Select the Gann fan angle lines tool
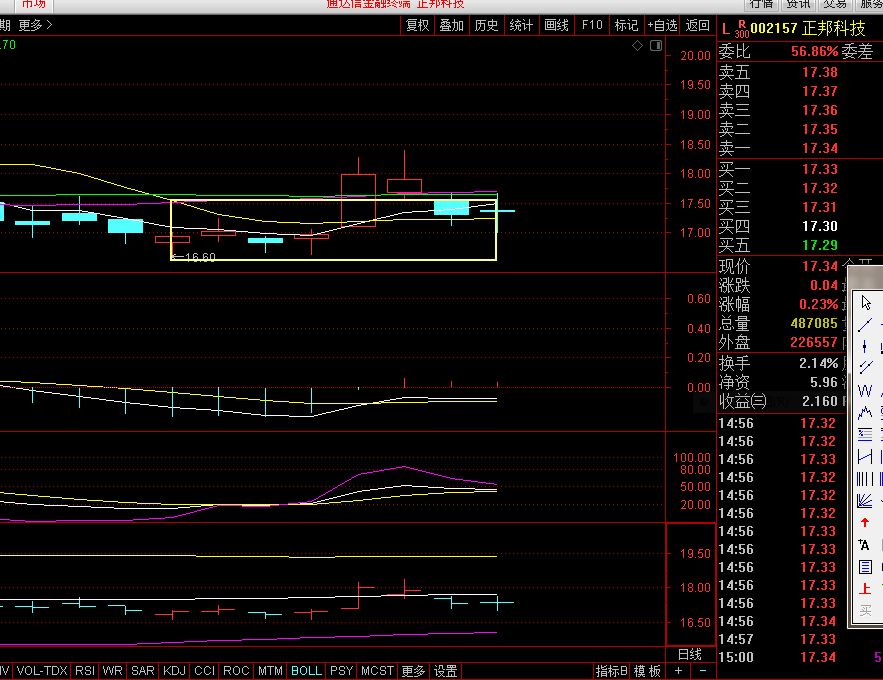Image resolution: width=883 pixels, height=680 pixels. tap(865, 500)
